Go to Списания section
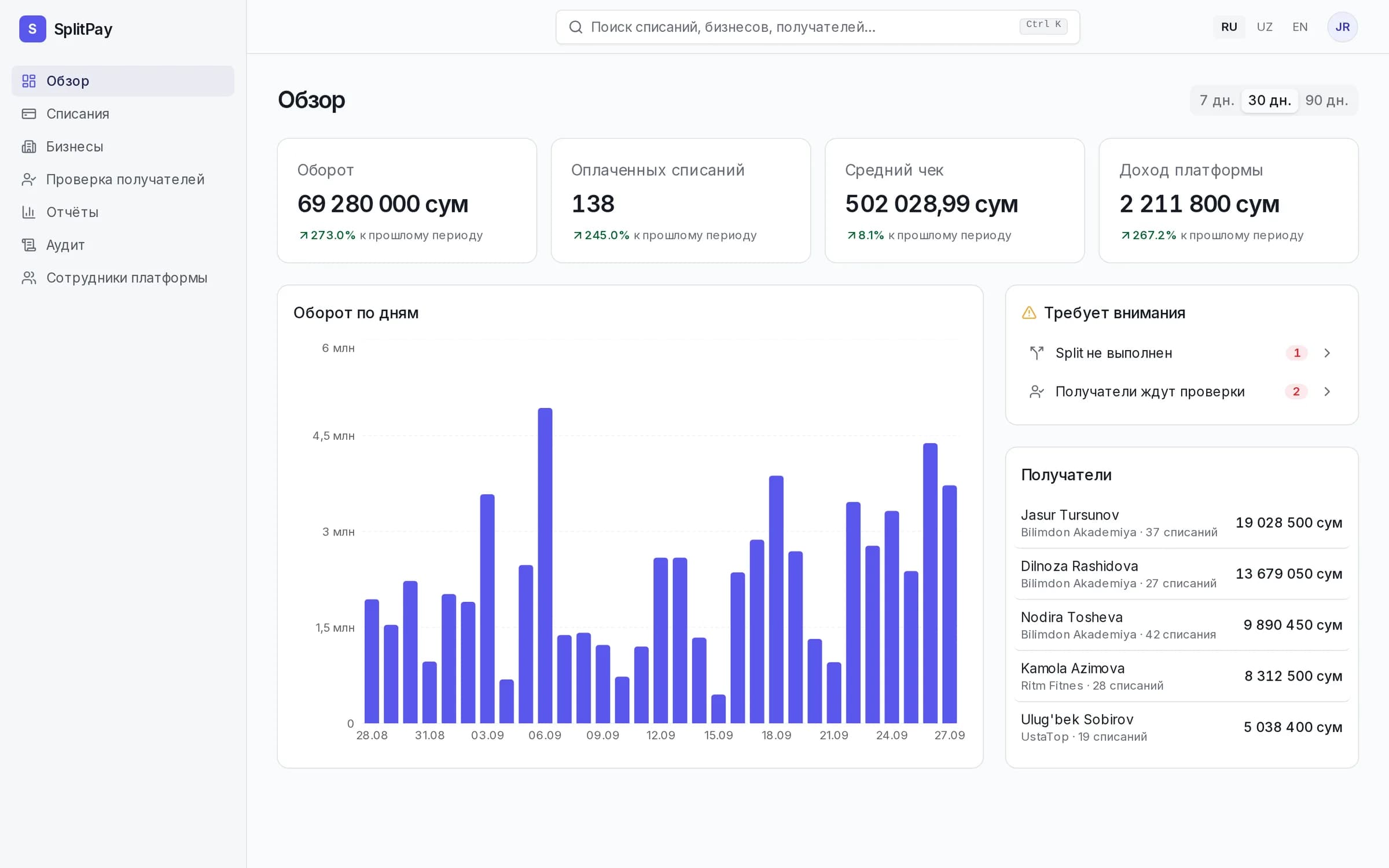This screenshot has width=1389, height=868. coord(123,114)
